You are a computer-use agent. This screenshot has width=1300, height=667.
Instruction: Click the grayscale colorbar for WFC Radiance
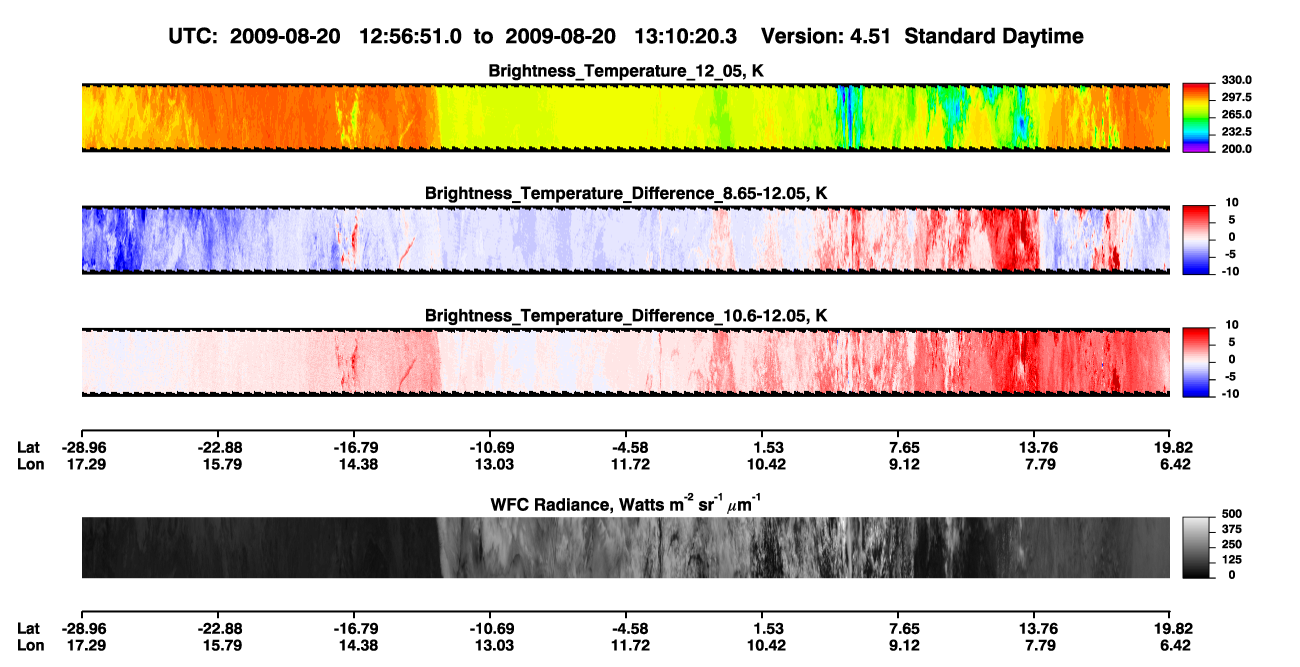point(1197,548)
